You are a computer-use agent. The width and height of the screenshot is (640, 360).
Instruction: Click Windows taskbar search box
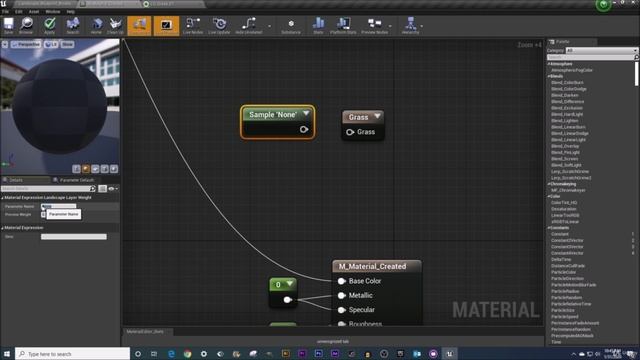[72, 353]
